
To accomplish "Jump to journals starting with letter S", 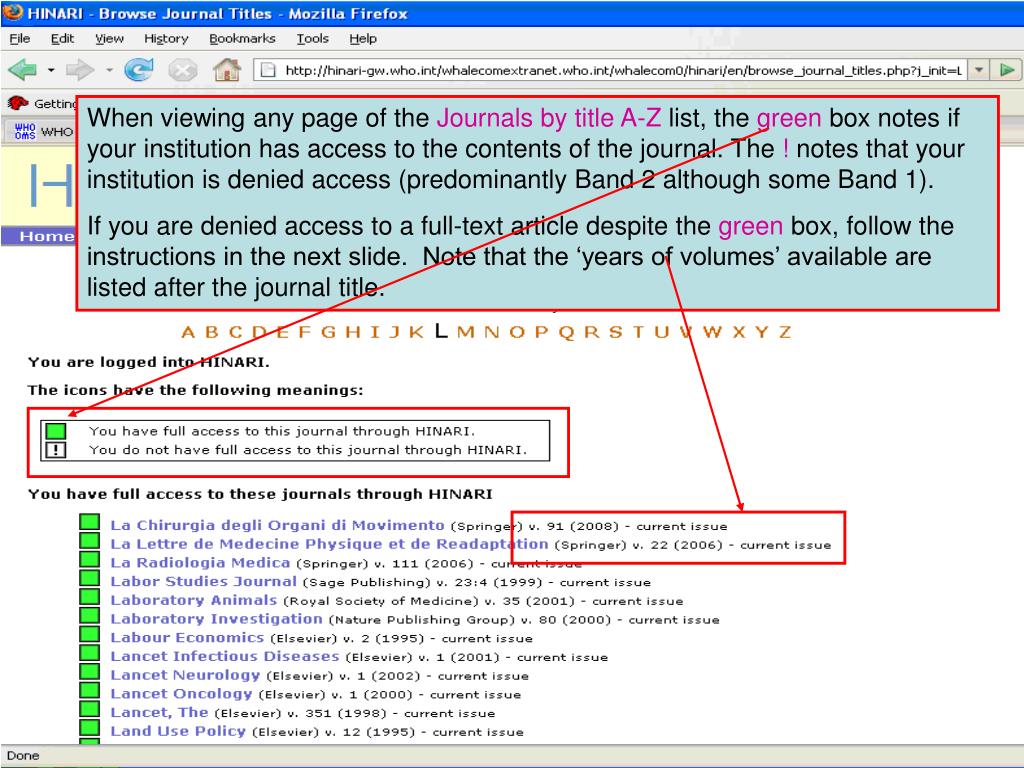I will coord(615,332).
